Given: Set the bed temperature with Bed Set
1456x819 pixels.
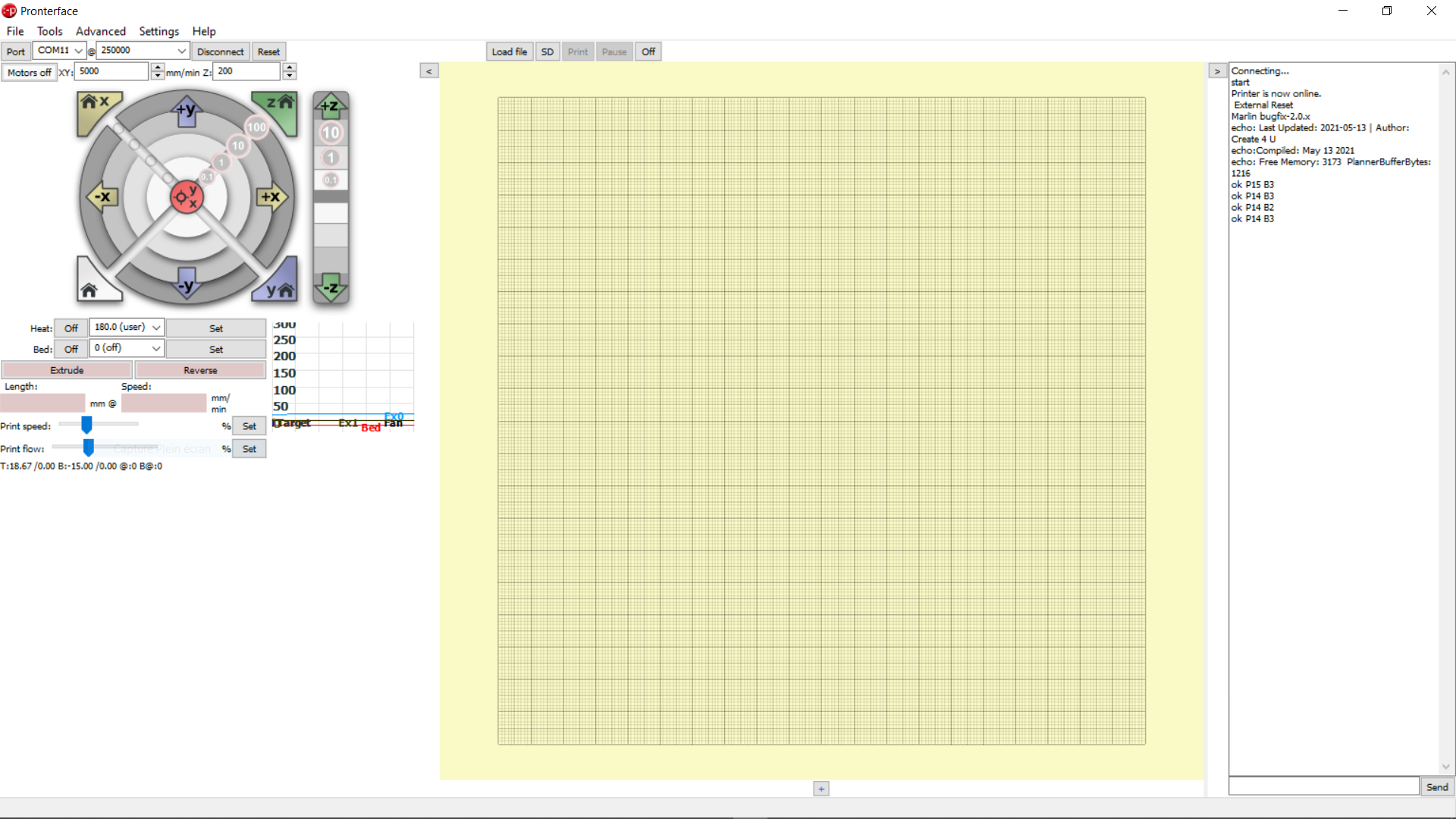Looking at the screenshot, I should (x=216, y=349).
